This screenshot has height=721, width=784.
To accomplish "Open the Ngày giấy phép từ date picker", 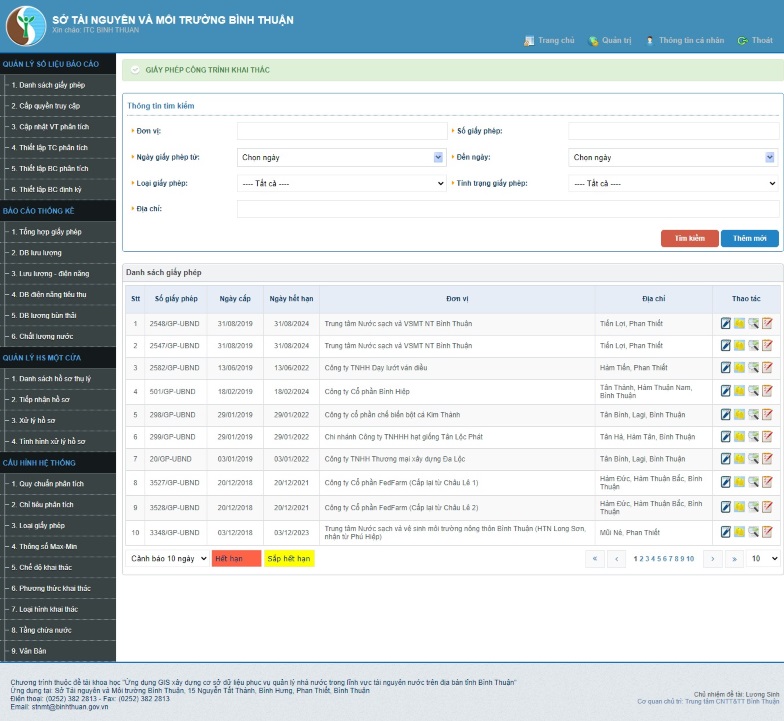I will tap(342, 157).
